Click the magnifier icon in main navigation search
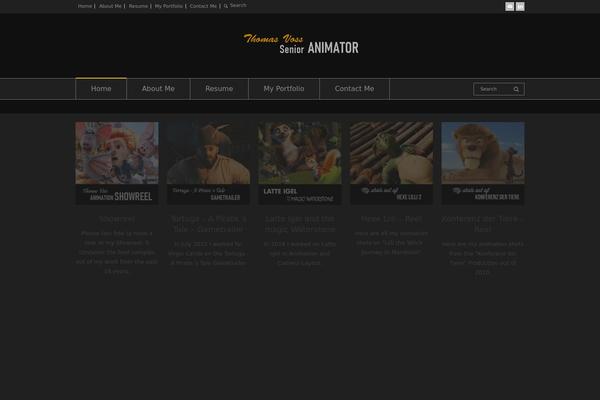Screen dimensions: 600x400 516,89
